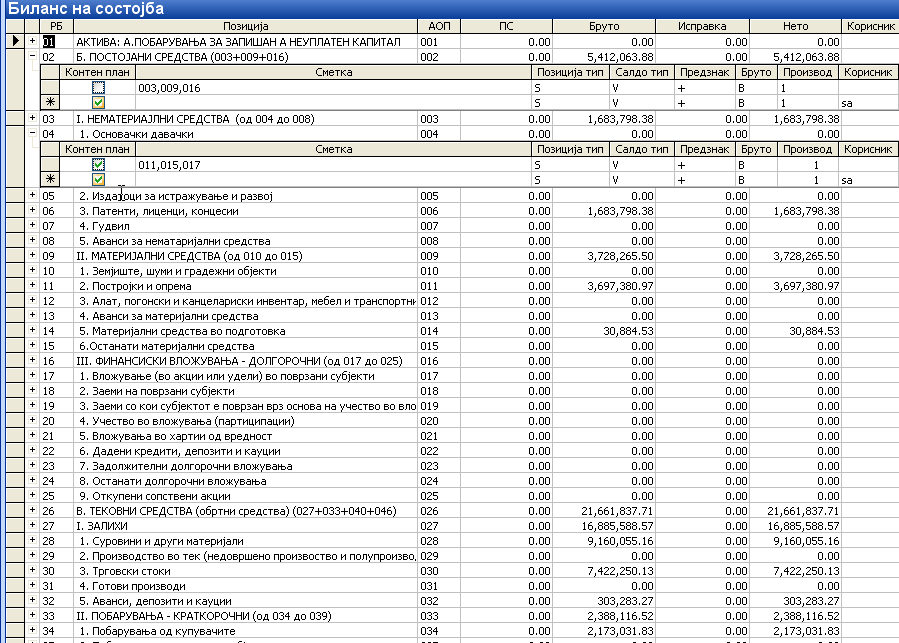Click the ПС column header

click(506, 26)
